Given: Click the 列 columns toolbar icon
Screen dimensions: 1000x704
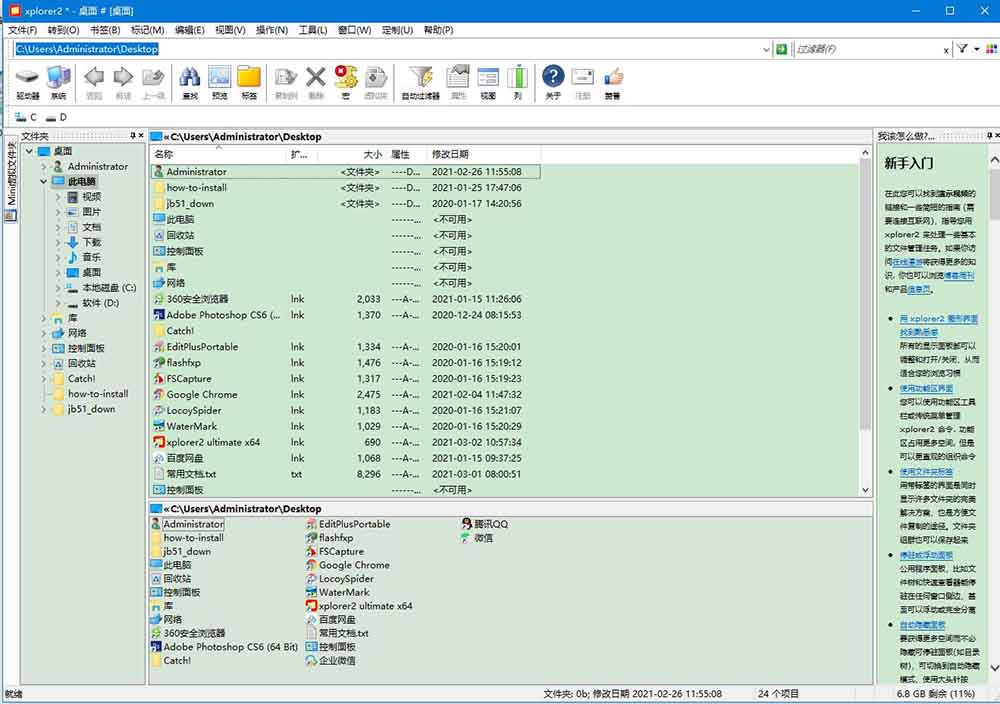Looking at the screenshot, I should (517, 83).
